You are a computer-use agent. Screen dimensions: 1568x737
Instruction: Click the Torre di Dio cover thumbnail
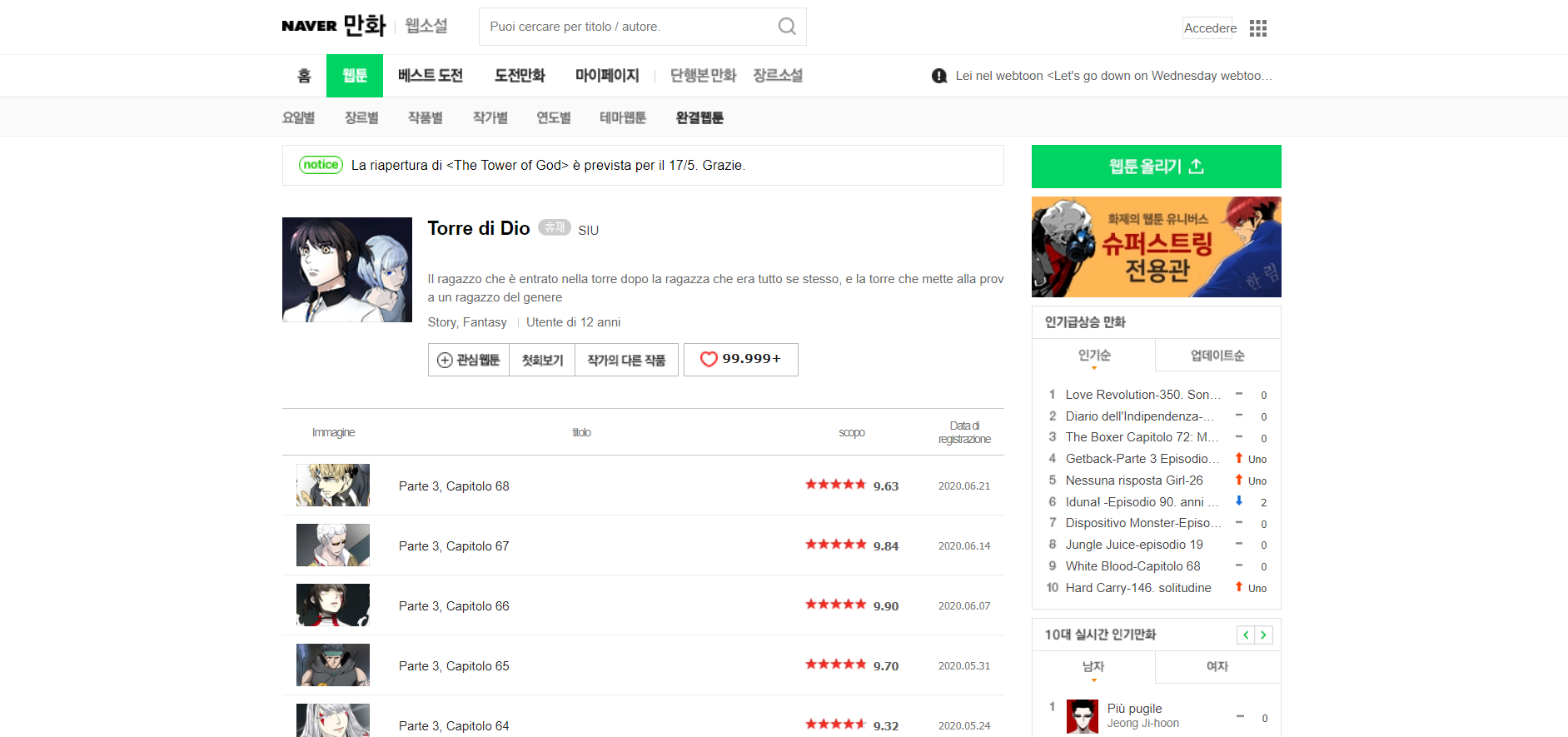[347, 270]
